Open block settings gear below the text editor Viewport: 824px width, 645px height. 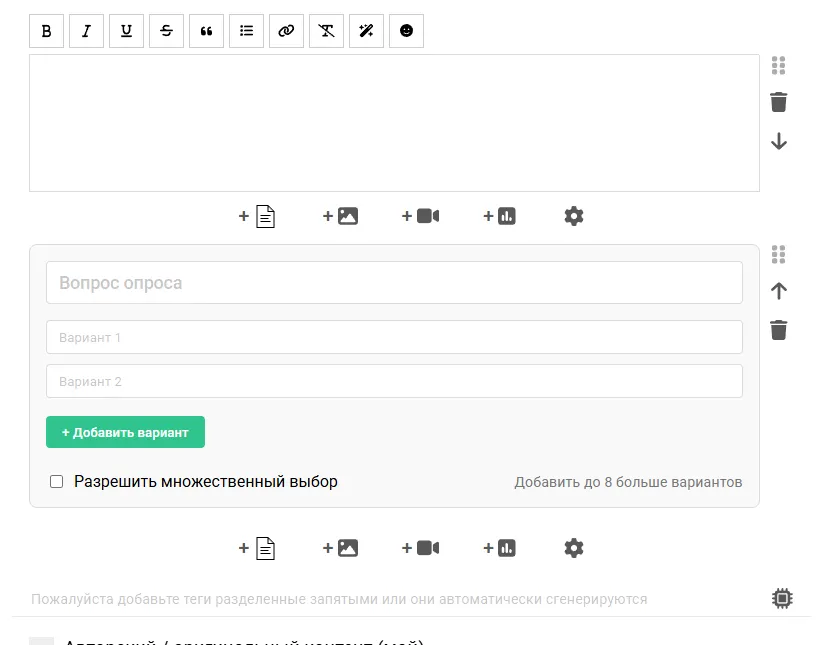pos(573,216)
